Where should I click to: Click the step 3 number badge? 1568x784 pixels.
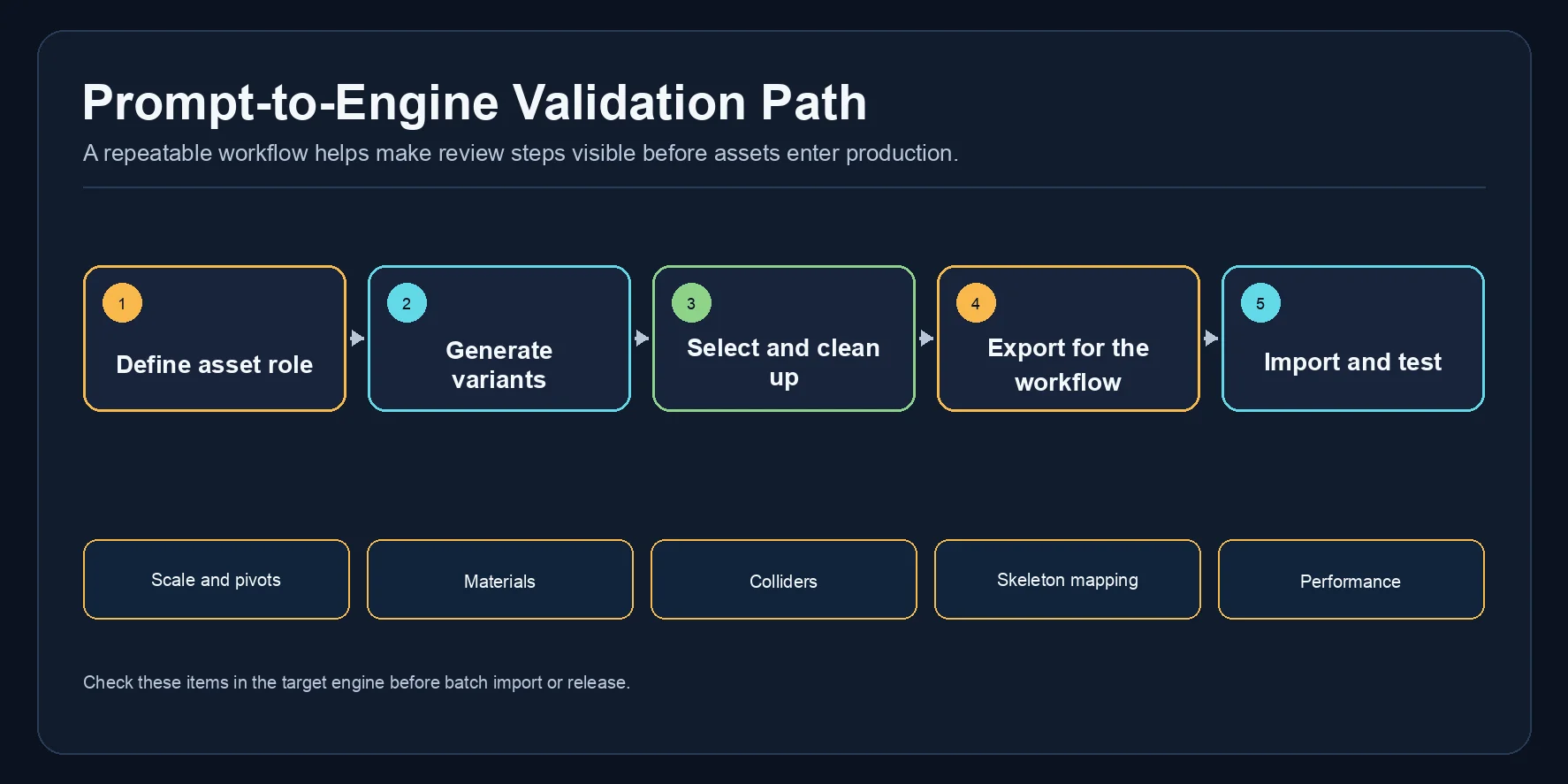point(691,303)
